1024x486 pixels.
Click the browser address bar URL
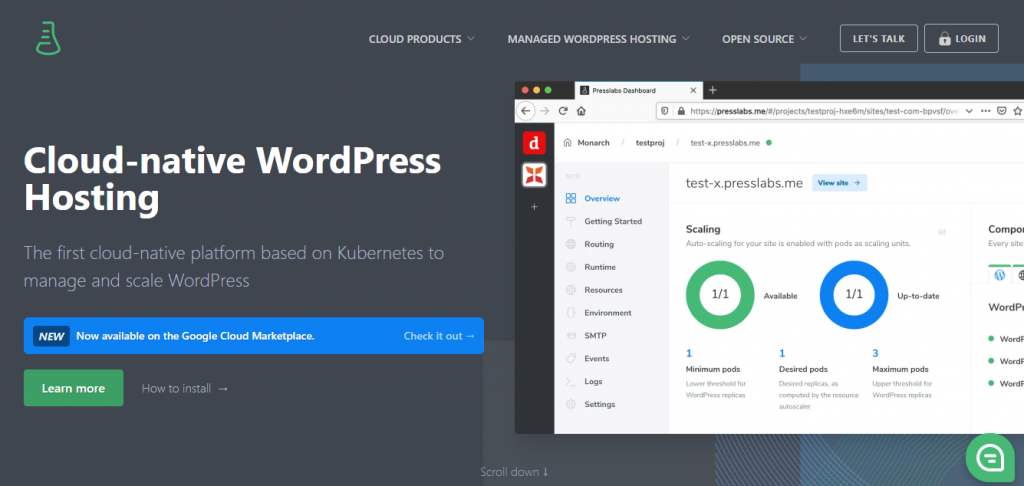[x=824, y=111]
